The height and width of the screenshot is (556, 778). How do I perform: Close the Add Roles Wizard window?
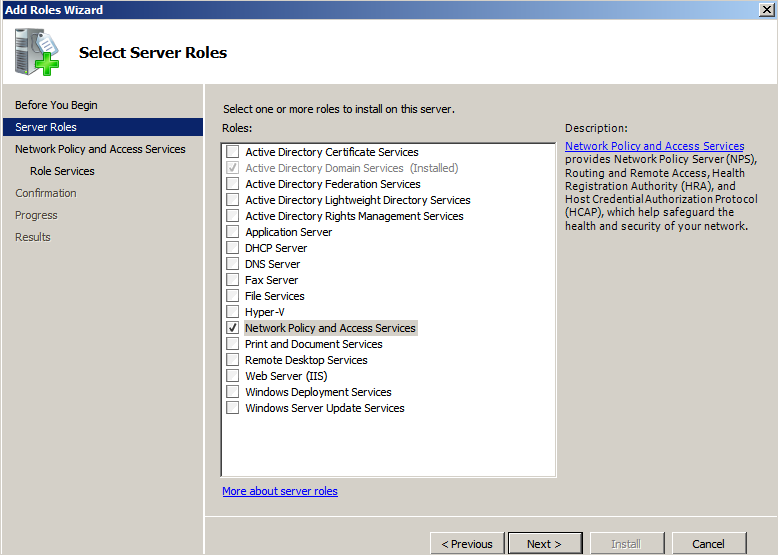click(x=766, y=10)
